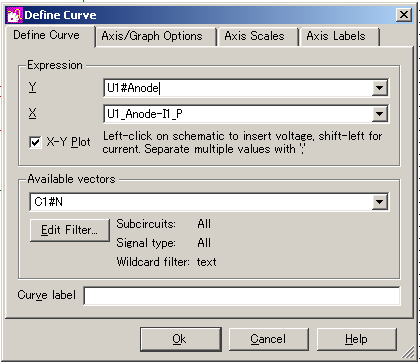Open Help for this dialog
Viewport: 420px width, 364px height.
pyautogui.click(x=357, y=339)
